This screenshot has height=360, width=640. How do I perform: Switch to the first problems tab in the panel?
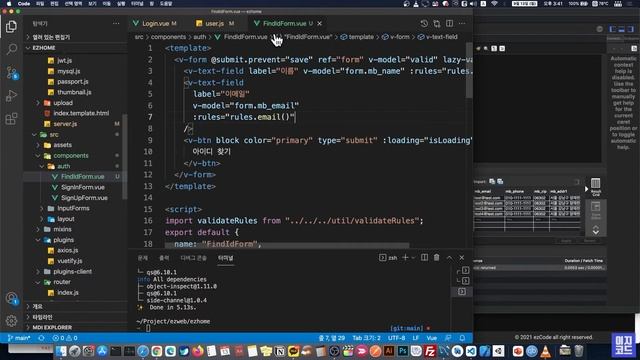pos(142,258)
